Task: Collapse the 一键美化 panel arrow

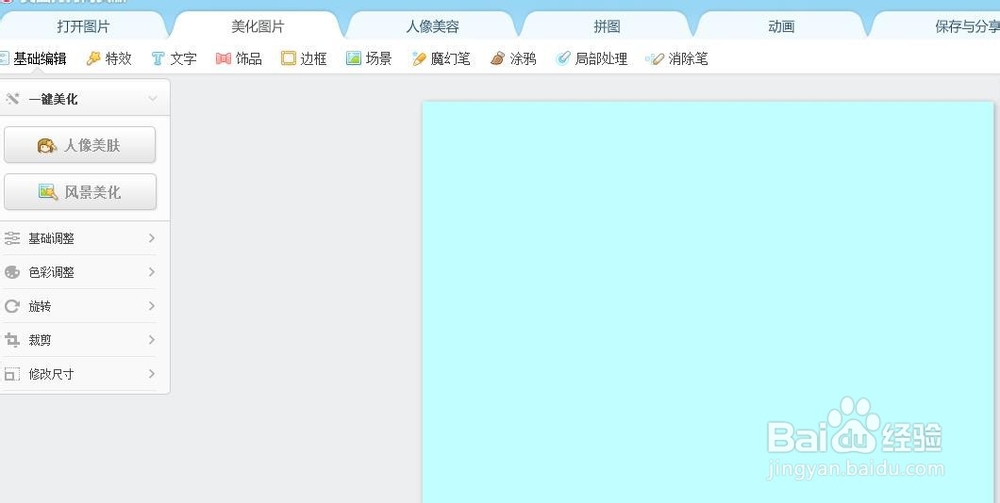Action: [152, 99]
